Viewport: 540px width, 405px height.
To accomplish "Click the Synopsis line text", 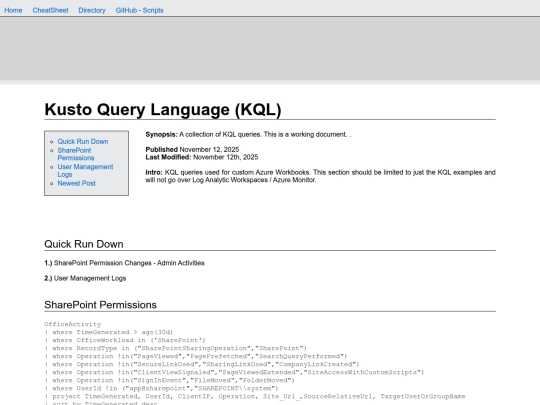I will pyautogui.click(x=248, y=134).
